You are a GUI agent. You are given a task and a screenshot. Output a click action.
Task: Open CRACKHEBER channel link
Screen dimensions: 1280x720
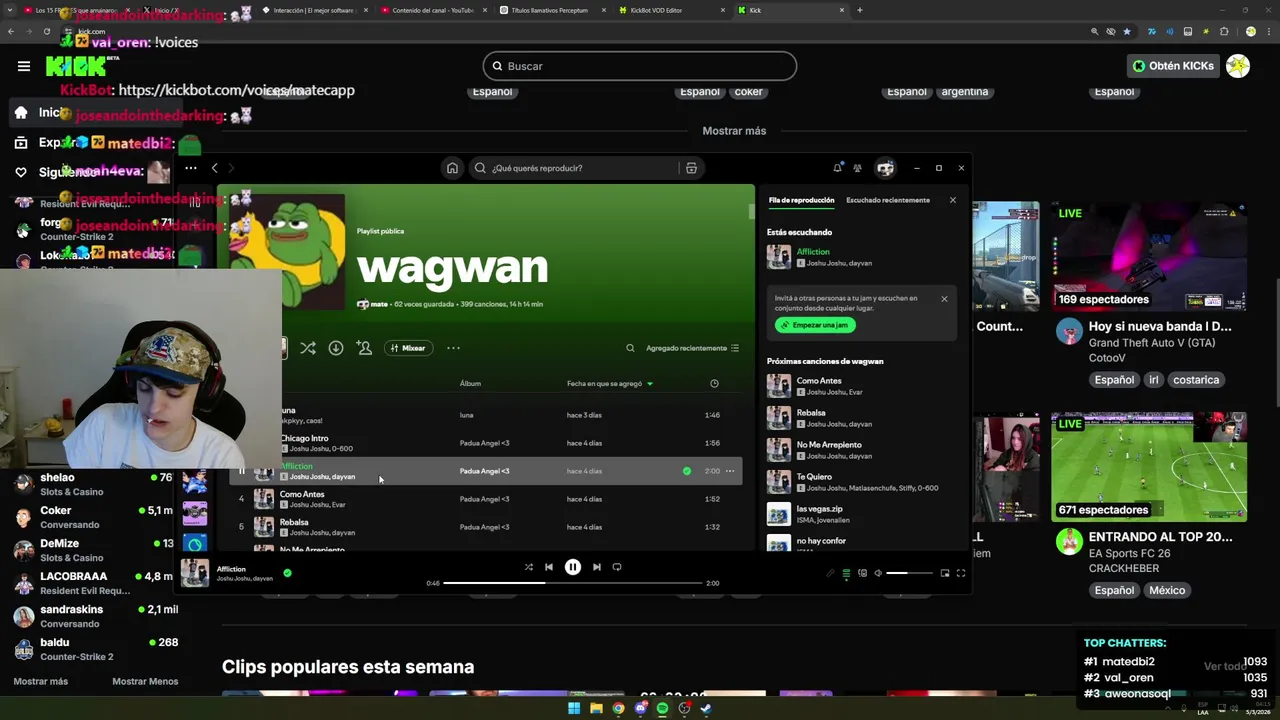tap(1124, 568)
